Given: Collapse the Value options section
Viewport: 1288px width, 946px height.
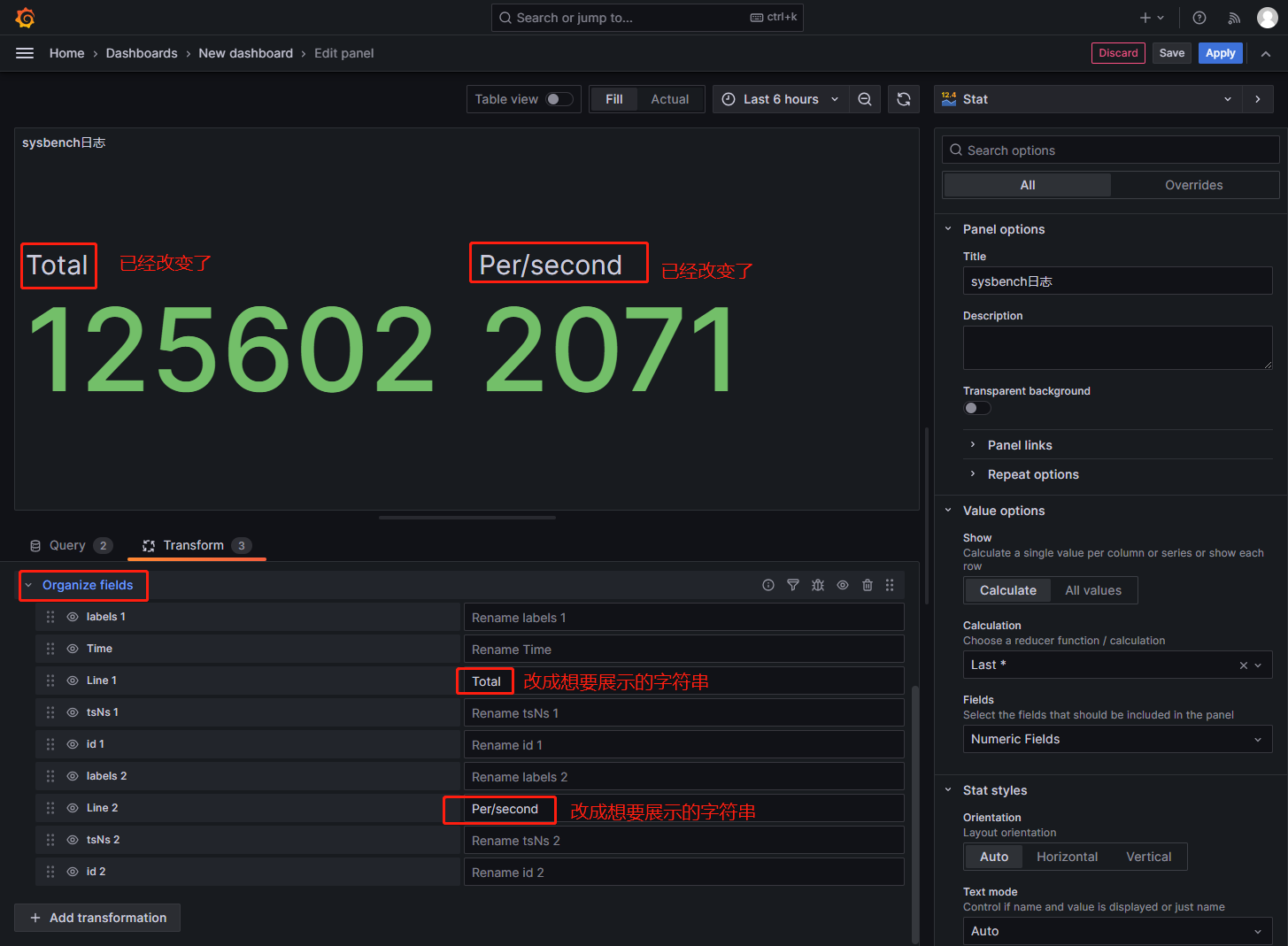Looking at the screenshot, I should 948,511.
